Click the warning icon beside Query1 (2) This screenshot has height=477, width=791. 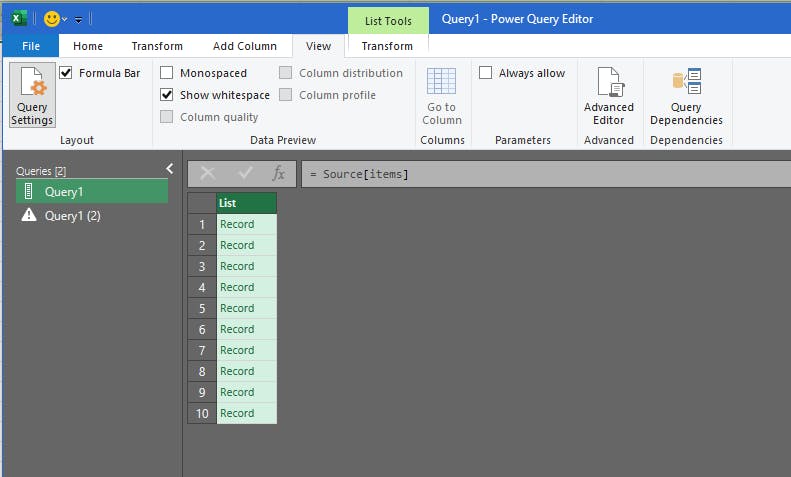click(x=29, y=215)
